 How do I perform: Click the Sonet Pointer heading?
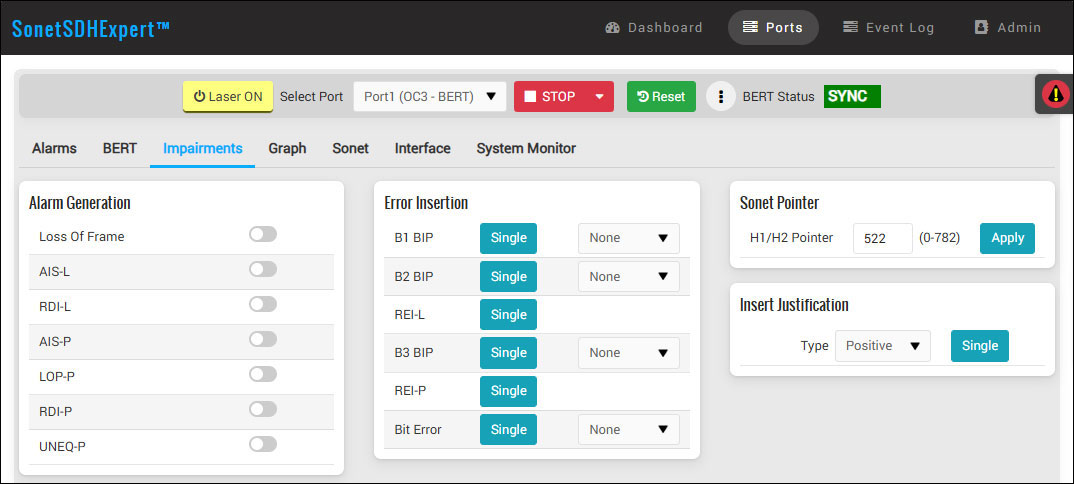(x=779, y=203)
